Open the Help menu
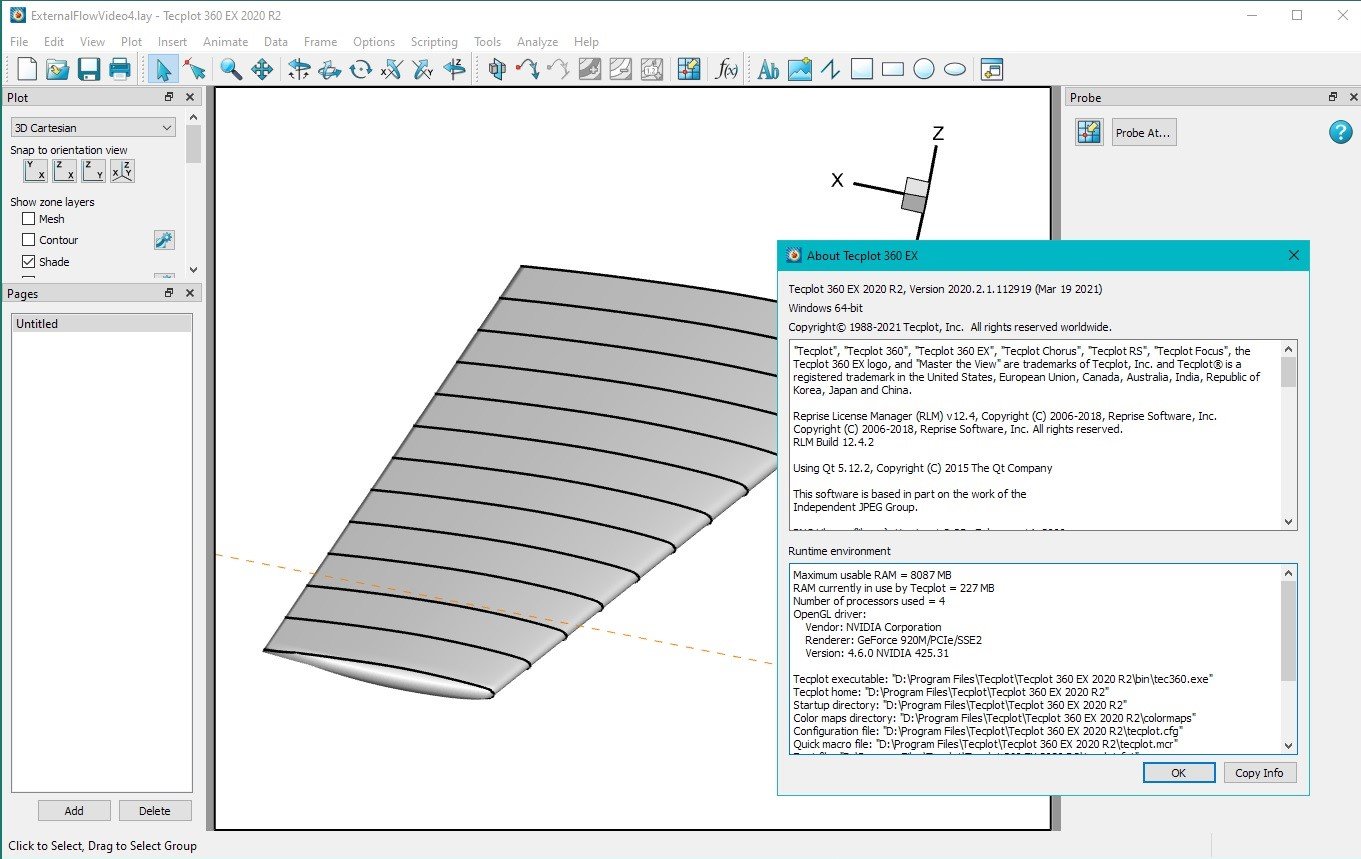The width and height of the screenshot is (1361, 859). pyautogui.click(x=586, y=42)
